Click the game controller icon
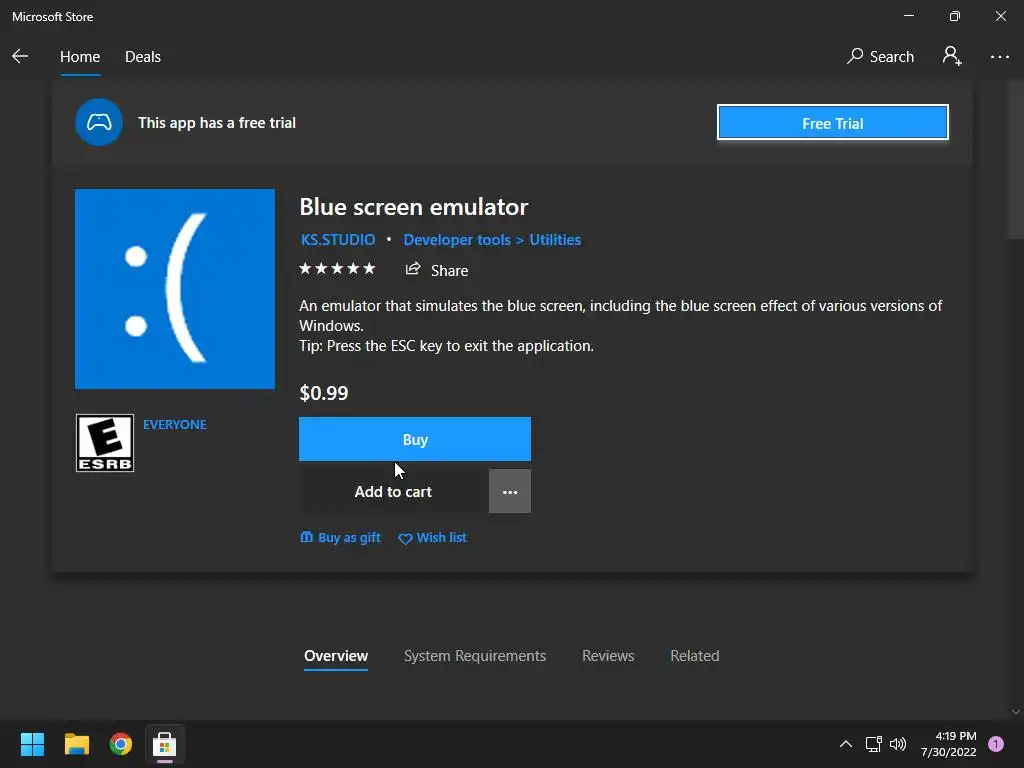The image size is (1024, 768). 99,122
